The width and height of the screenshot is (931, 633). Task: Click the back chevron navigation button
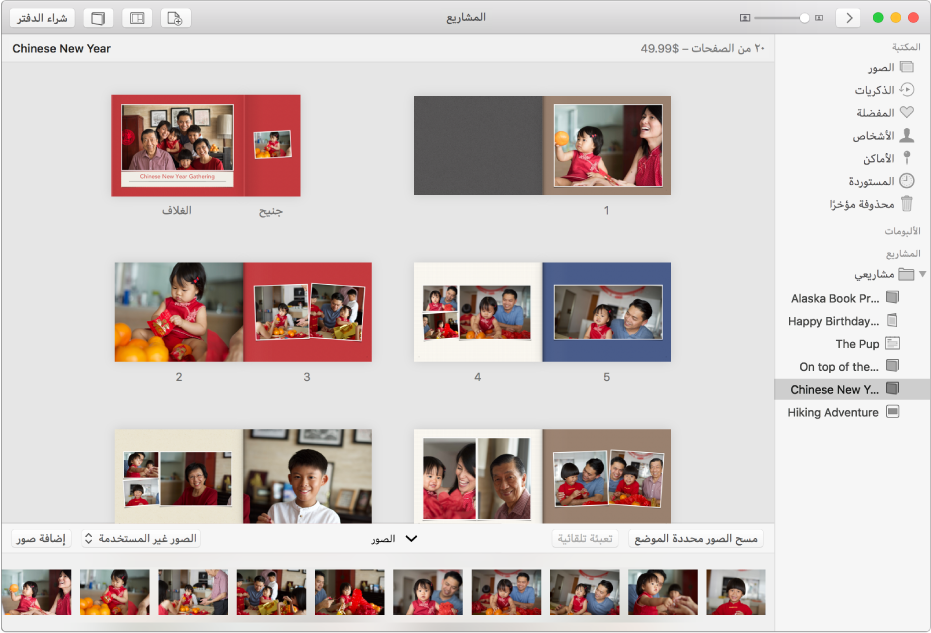coord(848,18)
